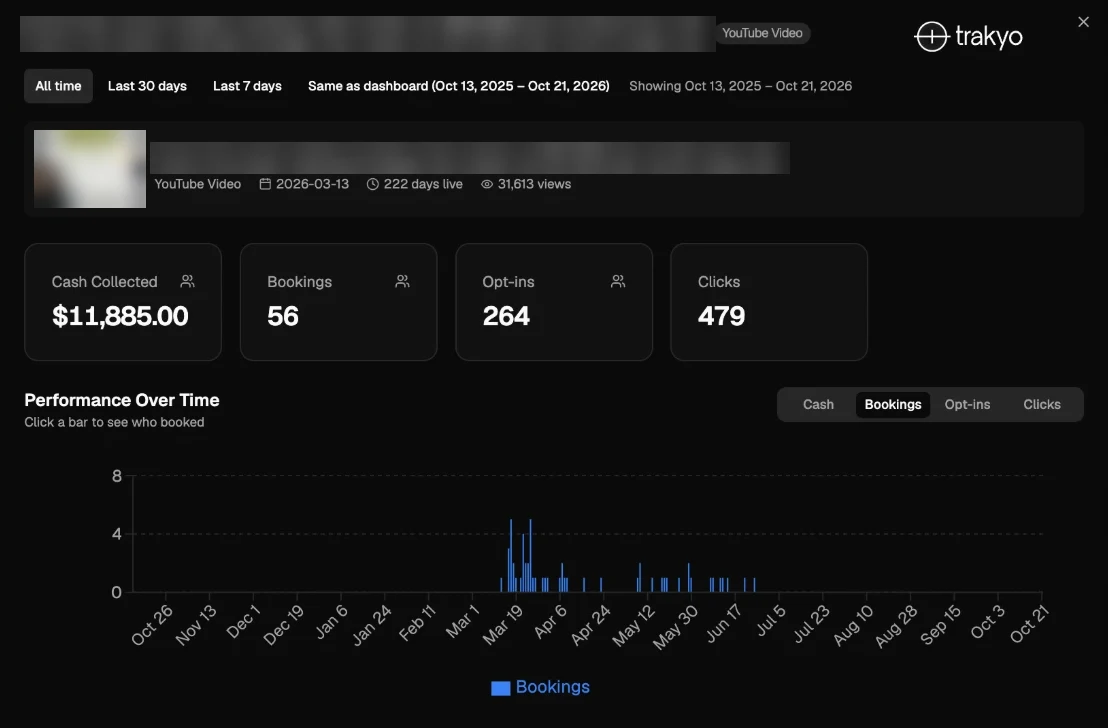The width and height of the screenshot is (1108, 728).
Task: Click the Bookings 56 card
Action: [338, 302]
